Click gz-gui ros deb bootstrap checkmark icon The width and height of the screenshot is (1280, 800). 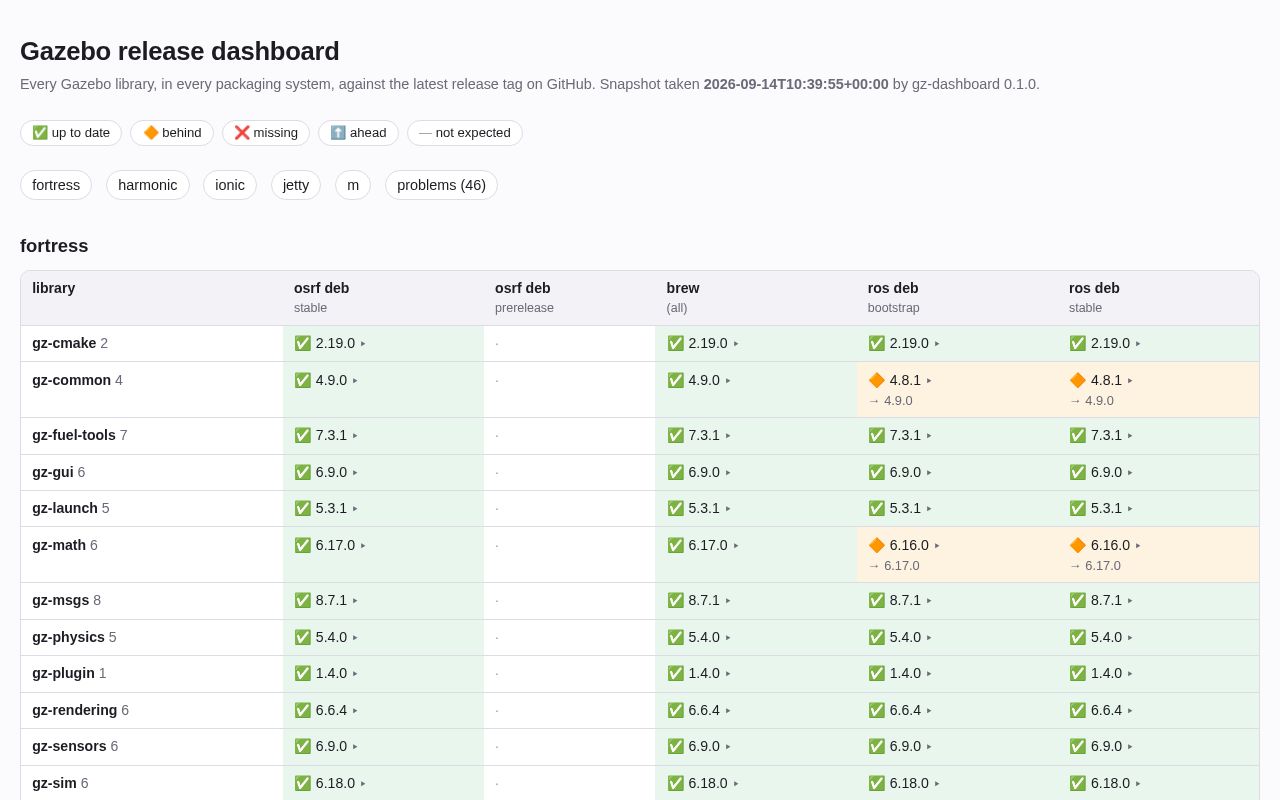pos(876,472)
